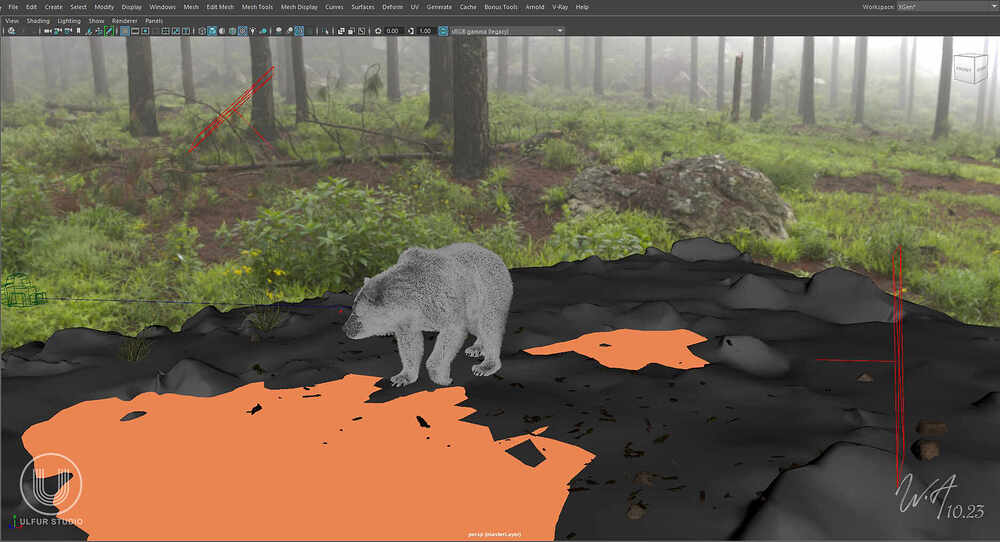Open the Panels menu
Image resolution: width=1000 pixels, height=542 pixels.
point(154,21)
